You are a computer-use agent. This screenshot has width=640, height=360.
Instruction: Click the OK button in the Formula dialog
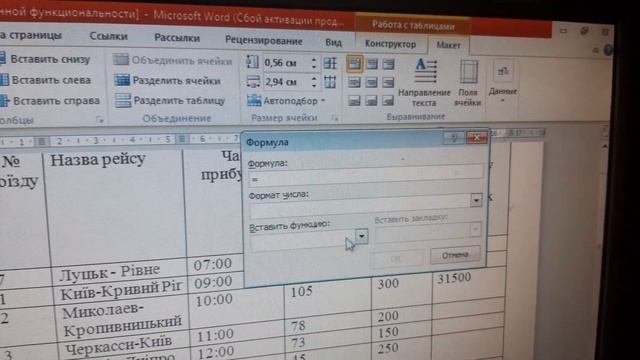[396, 258]
